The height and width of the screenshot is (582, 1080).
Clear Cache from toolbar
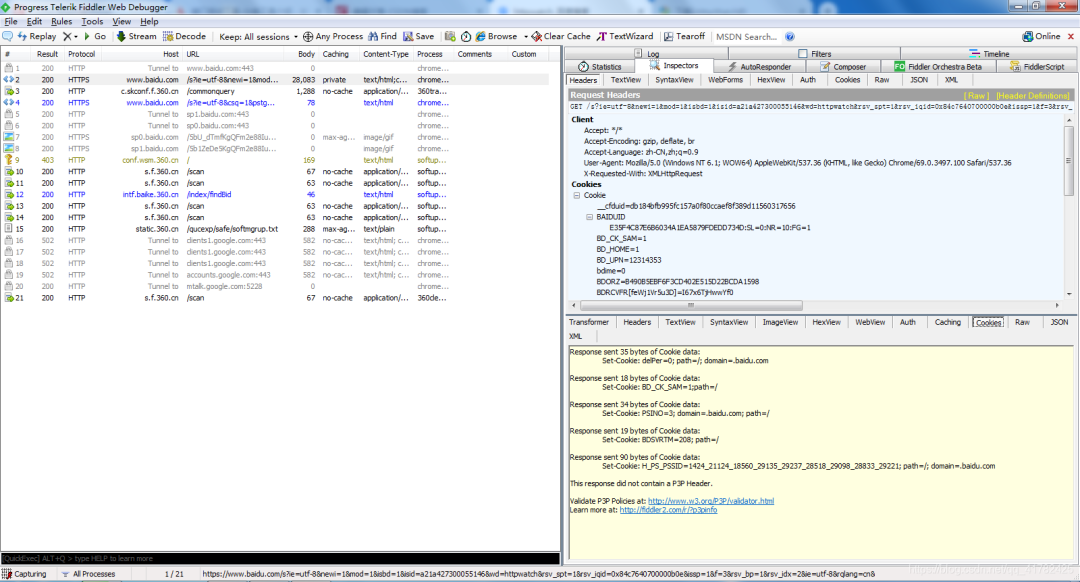pyautogui.click(x=561, y=37)
